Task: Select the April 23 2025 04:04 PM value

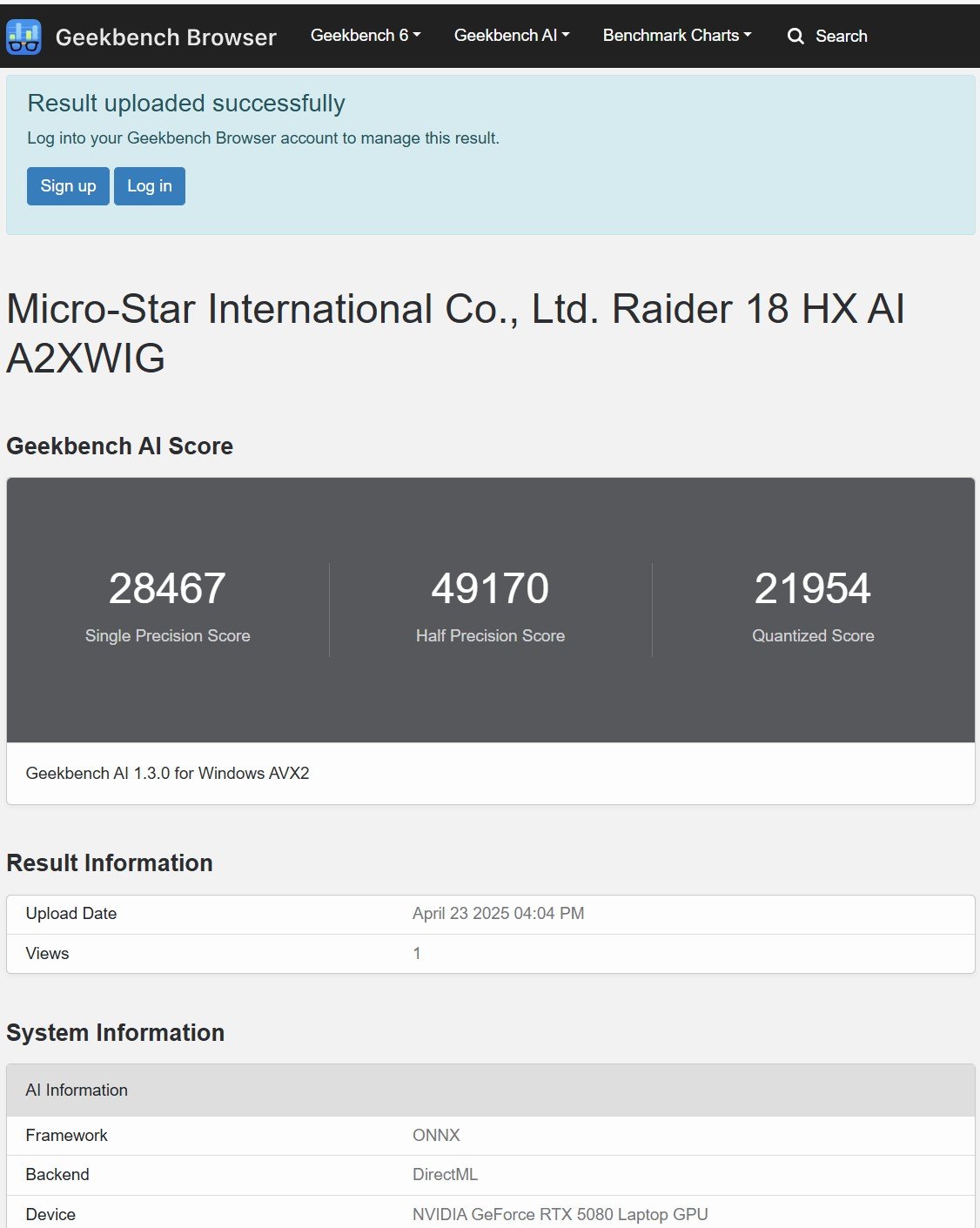Action: coord(498,914)
